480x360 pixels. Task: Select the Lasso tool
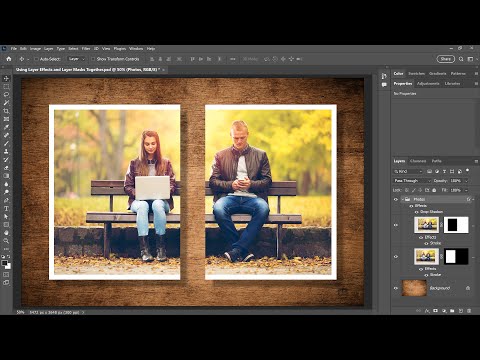6,95
